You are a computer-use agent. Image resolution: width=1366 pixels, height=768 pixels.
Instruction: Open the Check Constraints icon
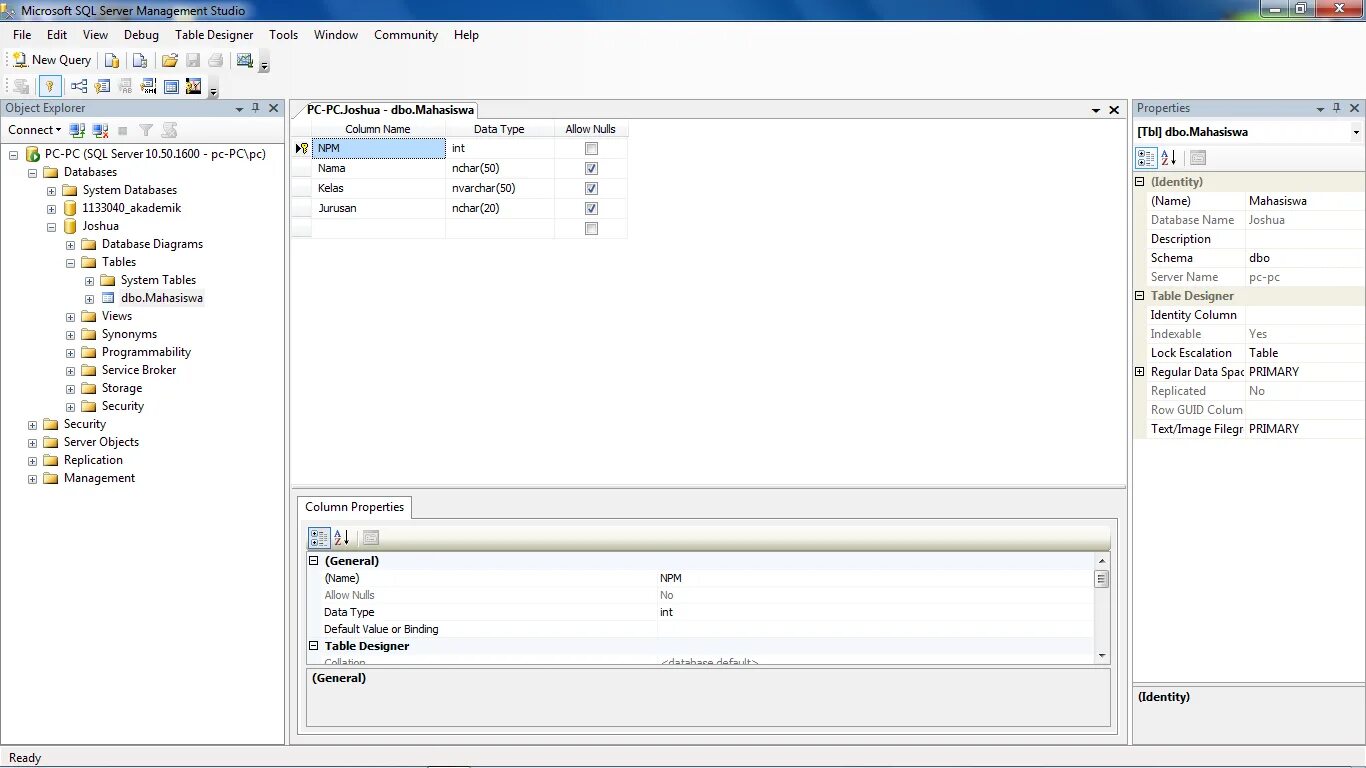click(x=171, y=87)
